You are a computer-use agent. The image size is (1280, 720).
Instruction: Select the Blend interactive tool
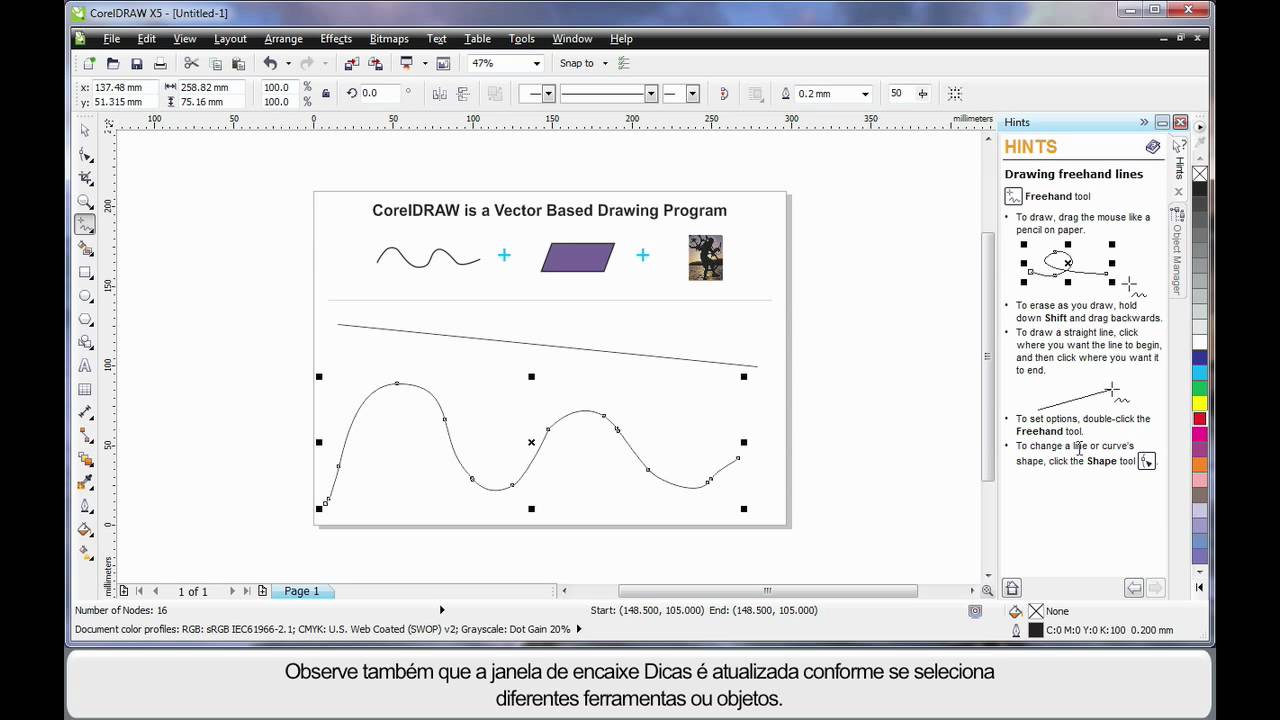pyautogui.click(x=85, y=460)
